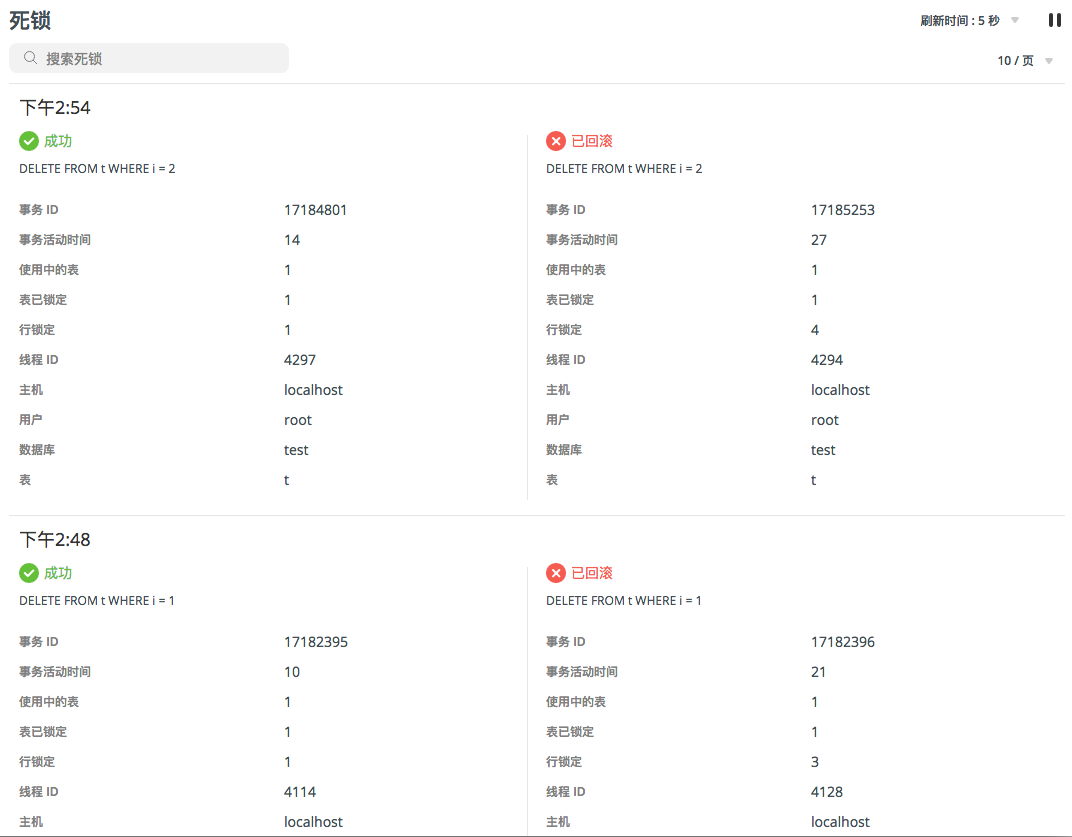Select 事务 ID label for transaction 17184801
This screenshot has height=837, width=1072.
point(38,210)
